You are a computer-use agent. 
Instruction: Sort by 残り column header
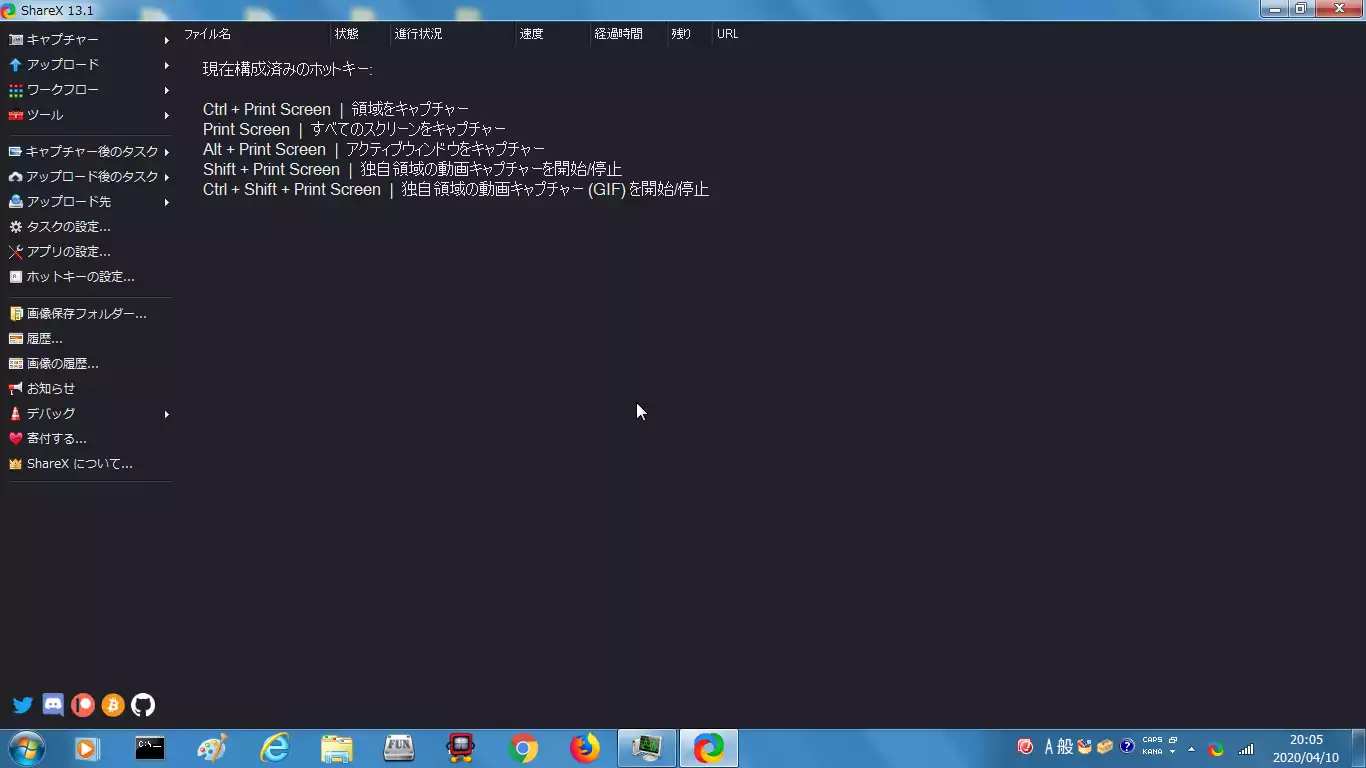pyautogui.click(x=690, y=34)
